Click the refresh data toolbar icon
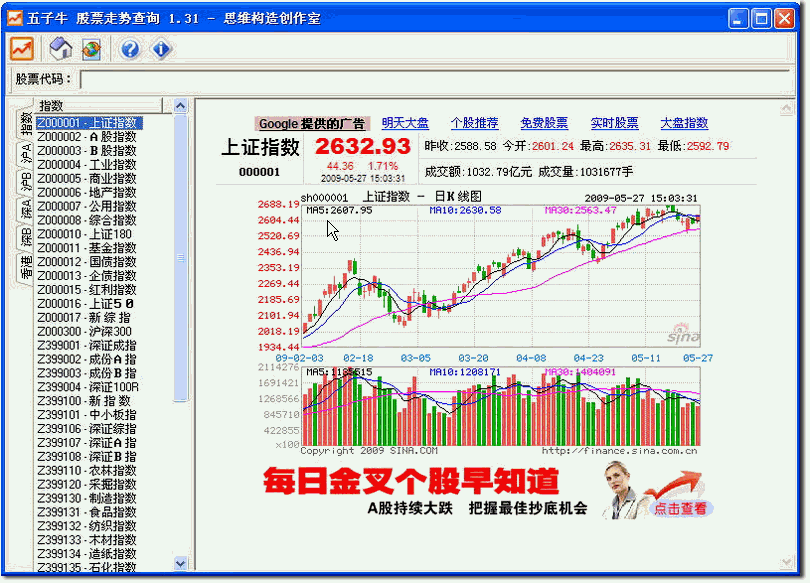 click(x=91, y=50)
